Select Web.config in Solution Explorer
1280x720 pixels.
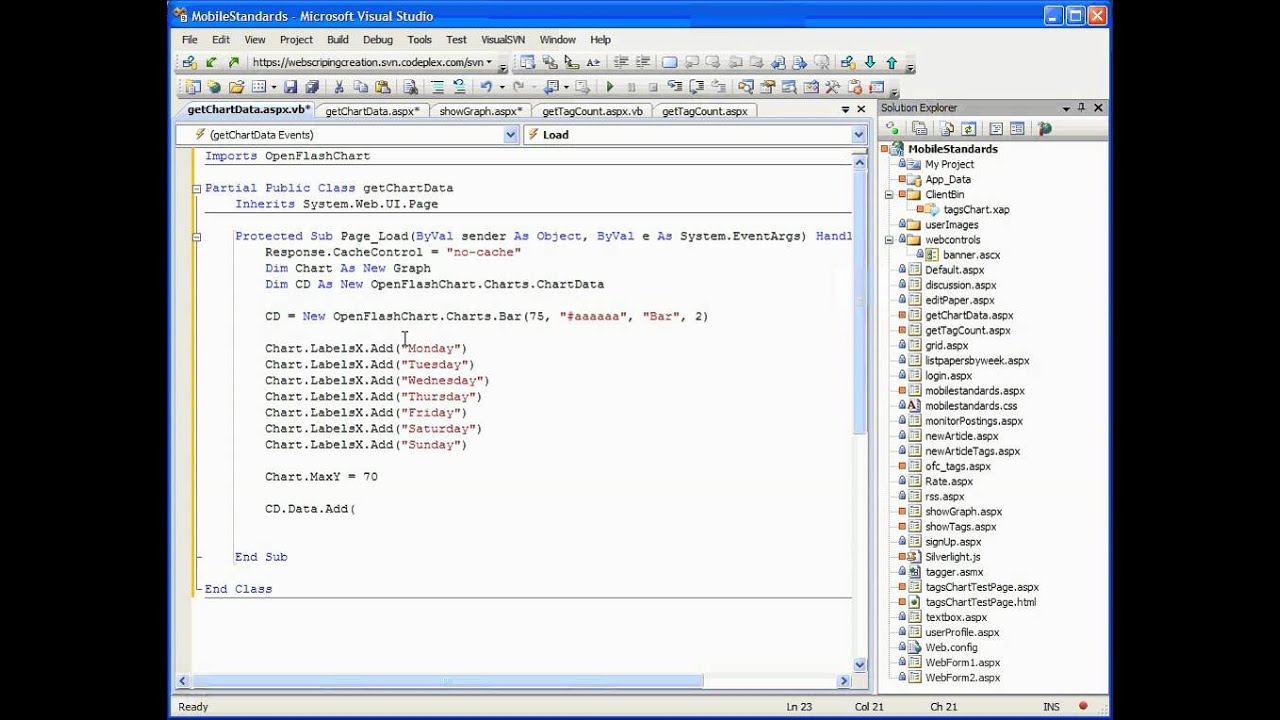click(951, 647)
